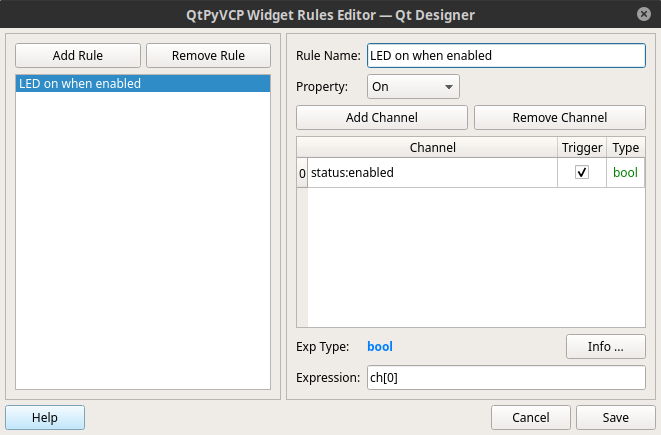This screenshot has height=435, width=661.
Task: Close the Widget Rules Editor window
Action: point(643,14)
